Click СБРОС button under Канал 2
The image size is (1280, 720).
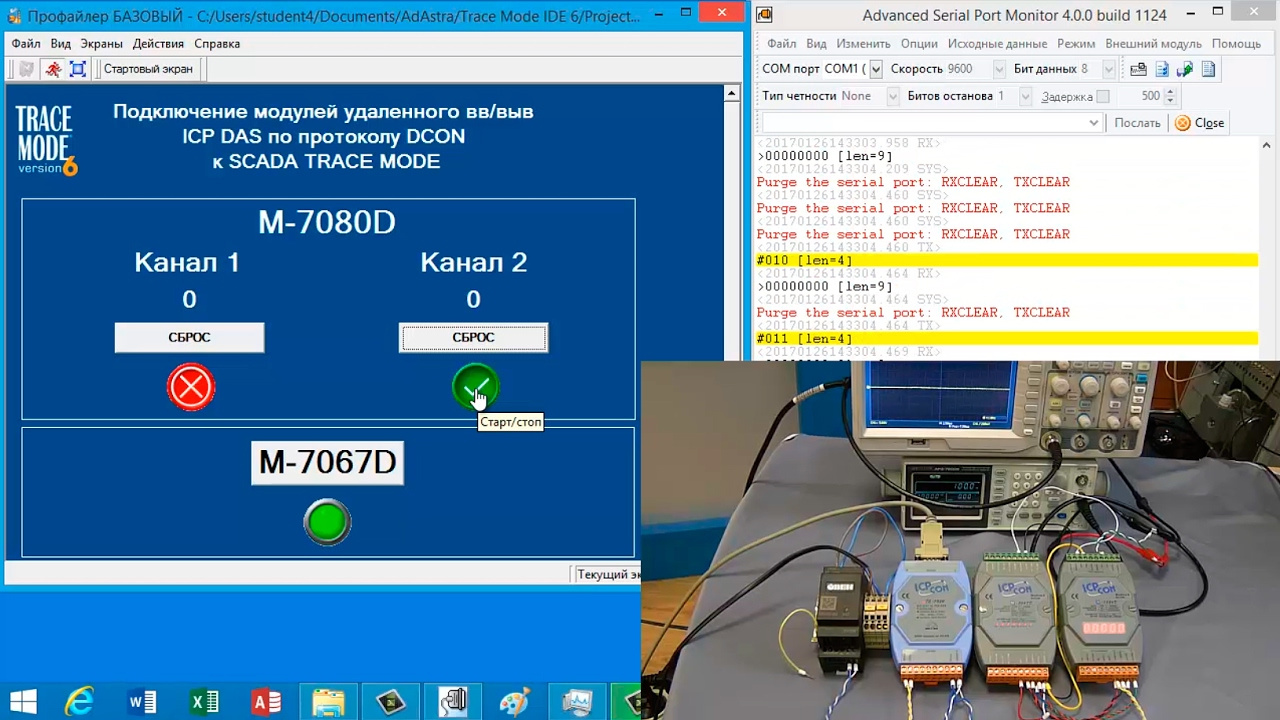pos(473,338)
